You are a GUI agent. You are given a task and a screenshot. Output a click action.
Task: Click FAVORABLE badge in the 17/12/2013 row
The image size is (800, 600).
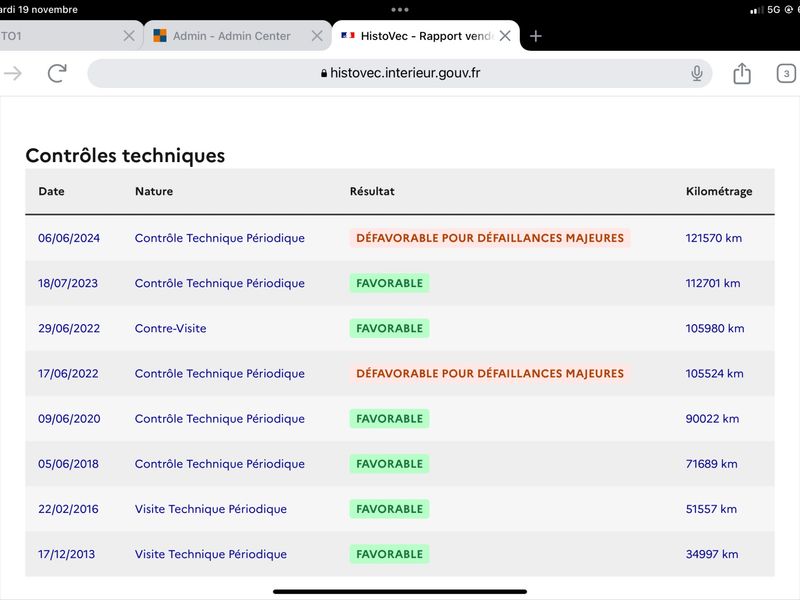coord(389,554)
